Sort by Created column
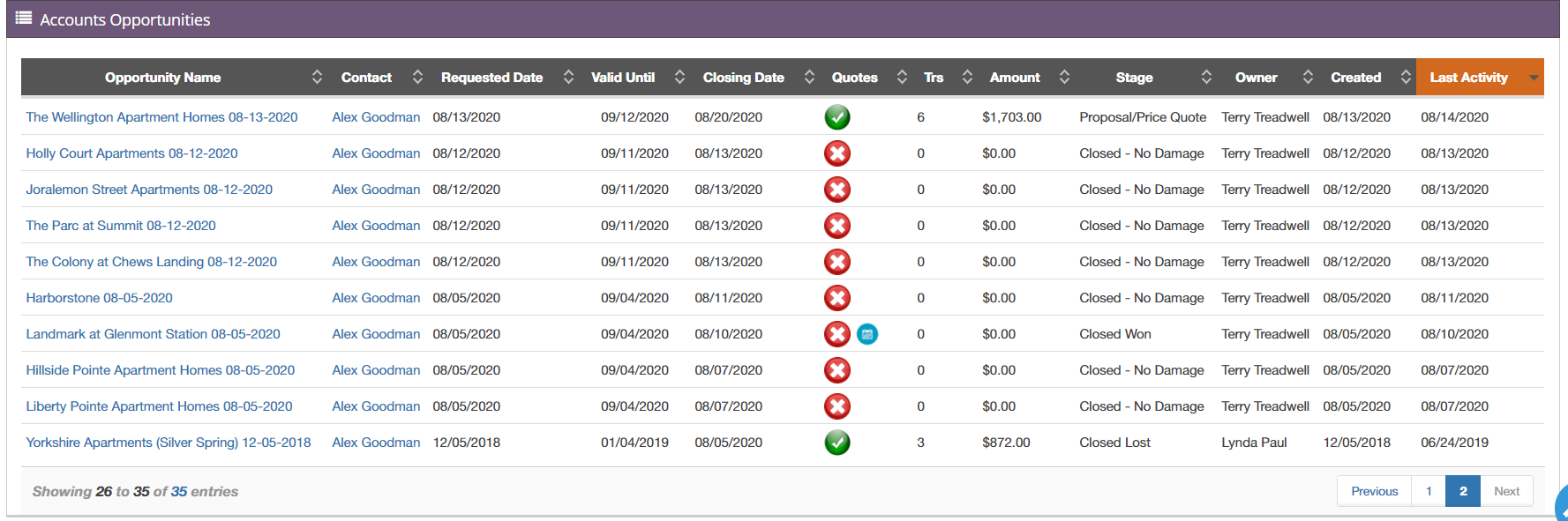 coord(1367,78)
